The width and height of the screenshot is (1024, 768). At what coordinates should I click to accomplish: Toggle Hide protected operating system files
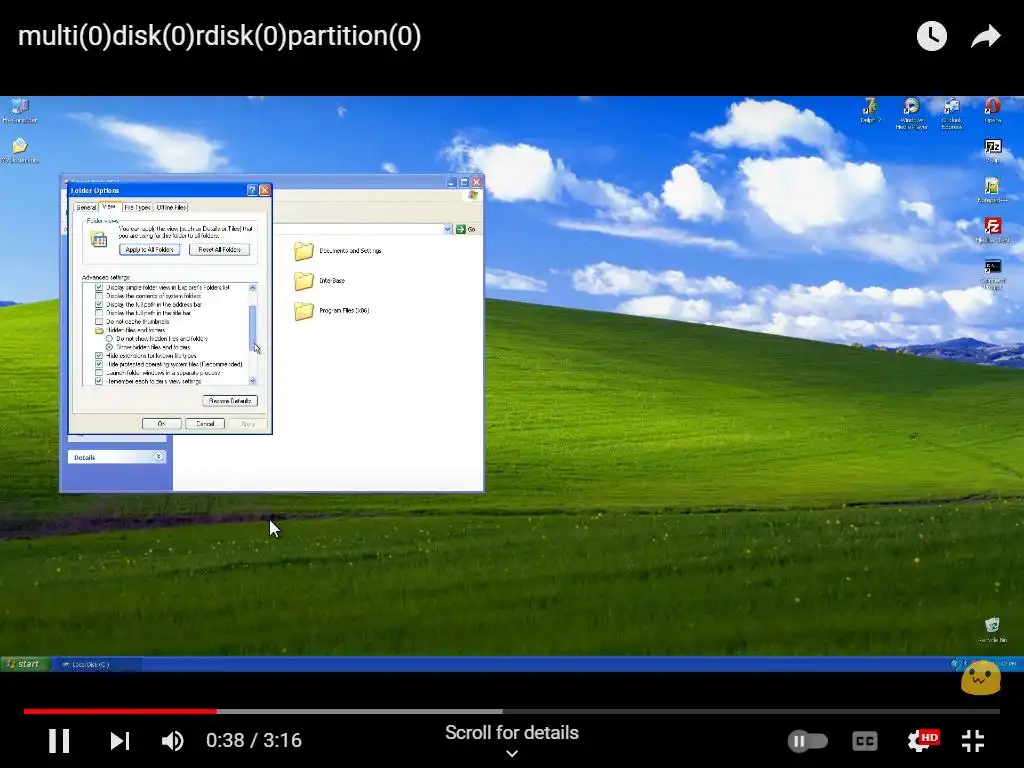tap(99, 364)
